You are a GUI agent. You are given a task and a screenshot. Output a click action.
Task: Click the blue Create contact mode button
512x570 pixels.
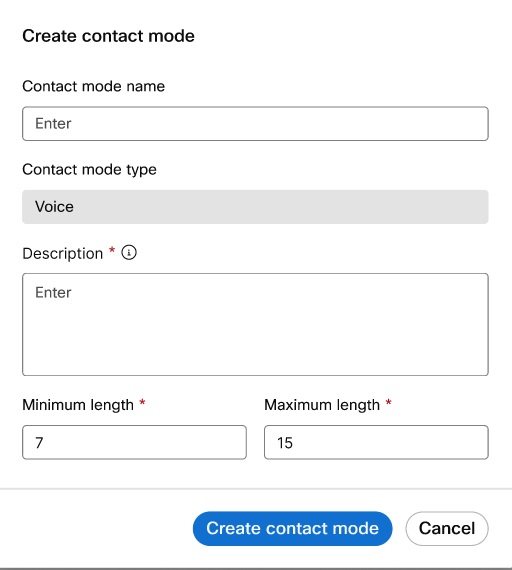tap(292, 529)
